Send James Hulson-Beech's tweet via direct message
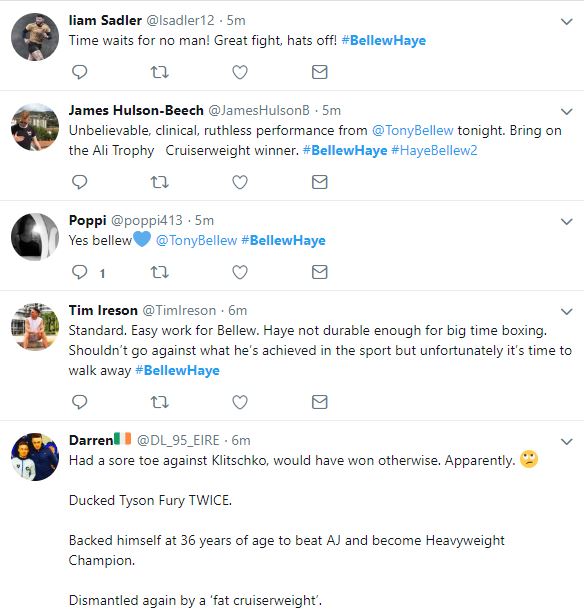Viewport: 584px width, 610px height. coord(319,182)
